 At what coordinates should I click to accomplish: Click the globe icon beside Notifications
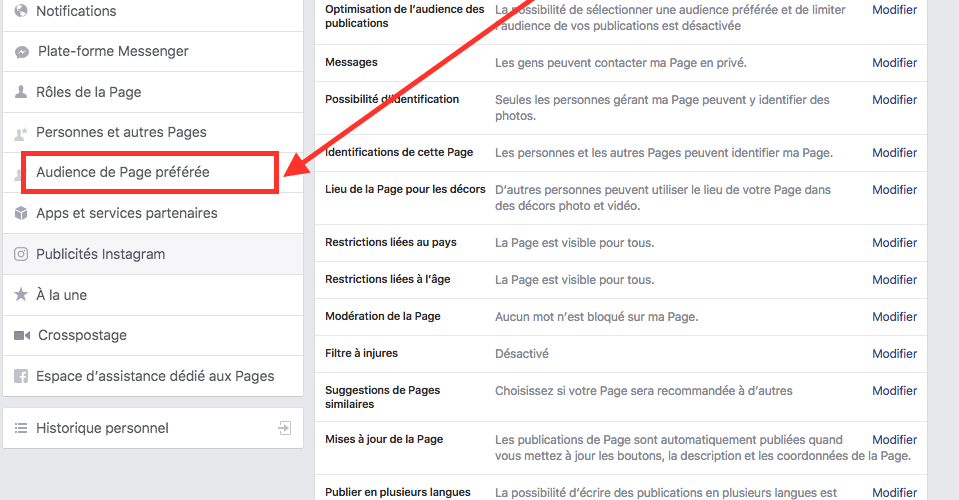pyautogui.click(x=21, y=11)
